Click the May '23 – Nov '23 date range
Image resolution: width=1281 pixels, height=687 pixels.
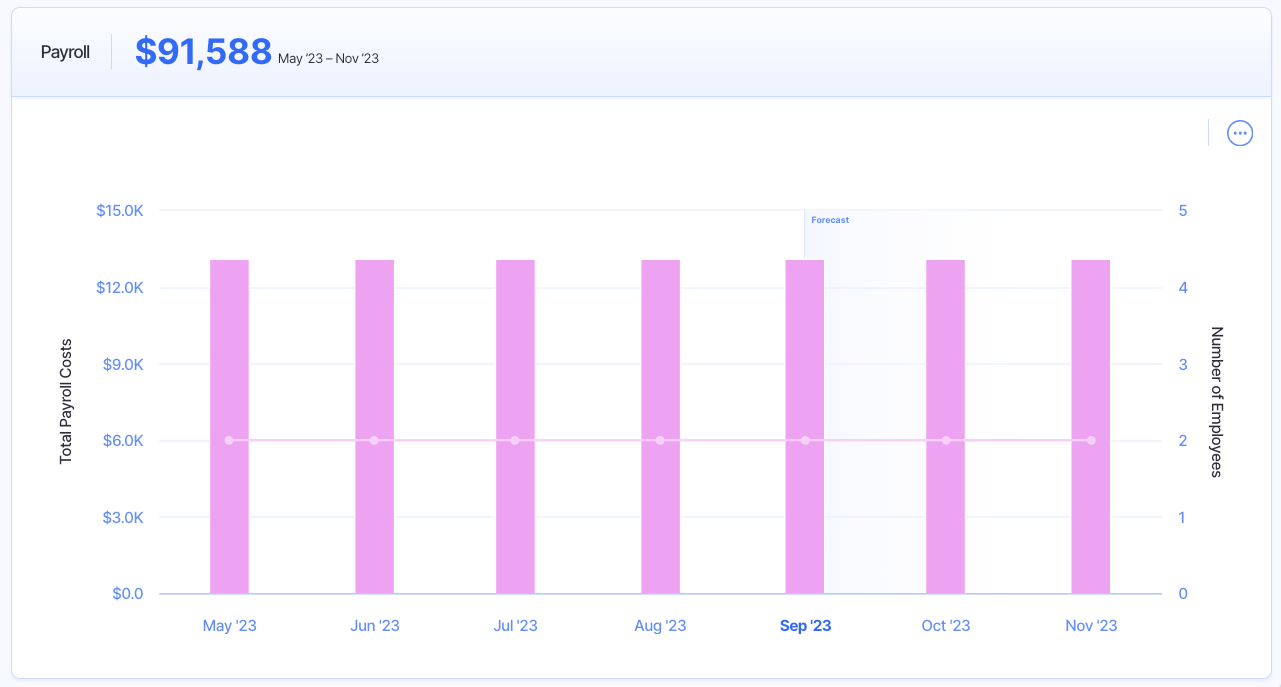point(328,59)
